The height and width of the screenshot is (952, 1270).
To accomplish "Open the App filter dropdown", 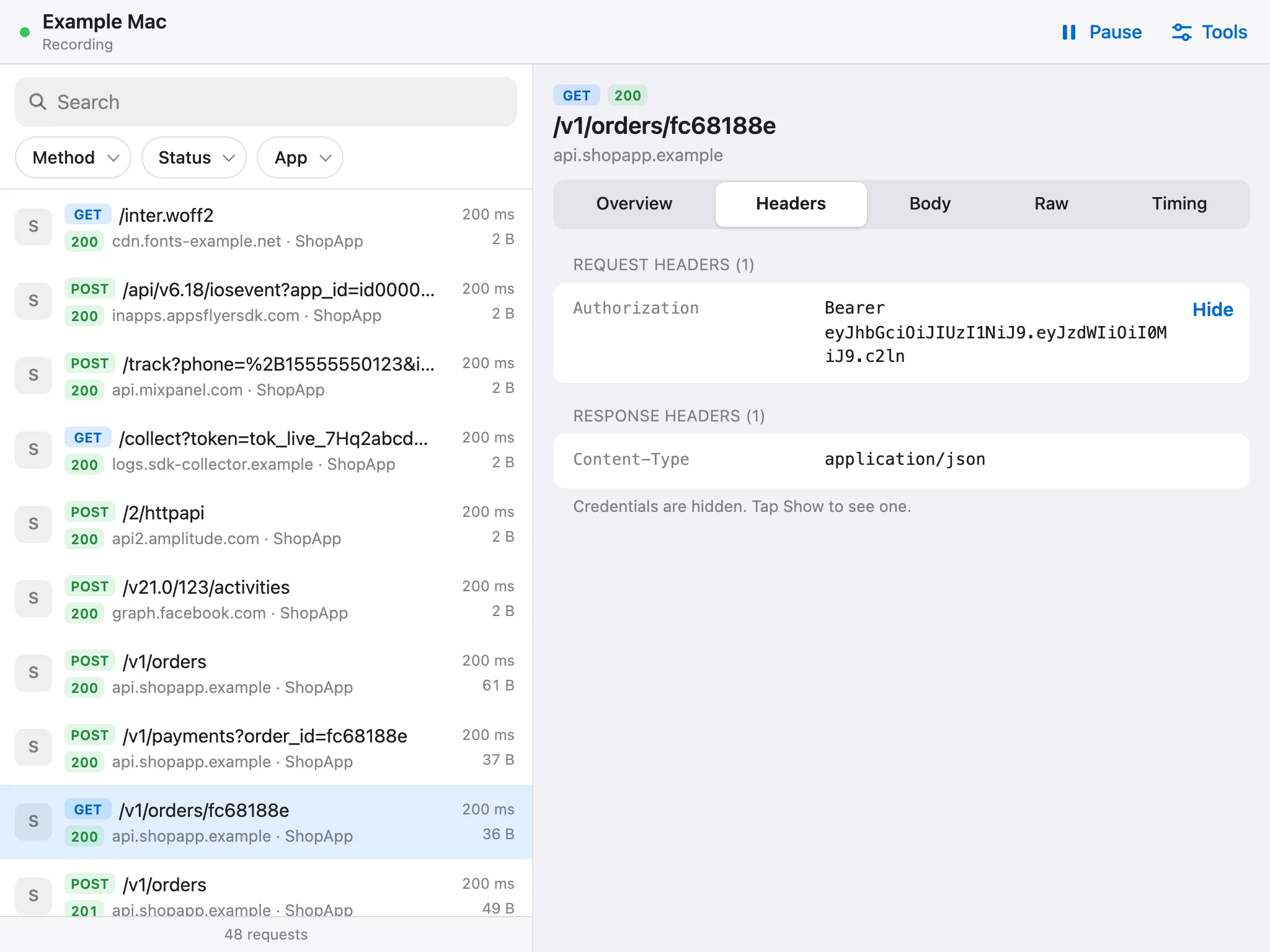I will coord(300,157).
